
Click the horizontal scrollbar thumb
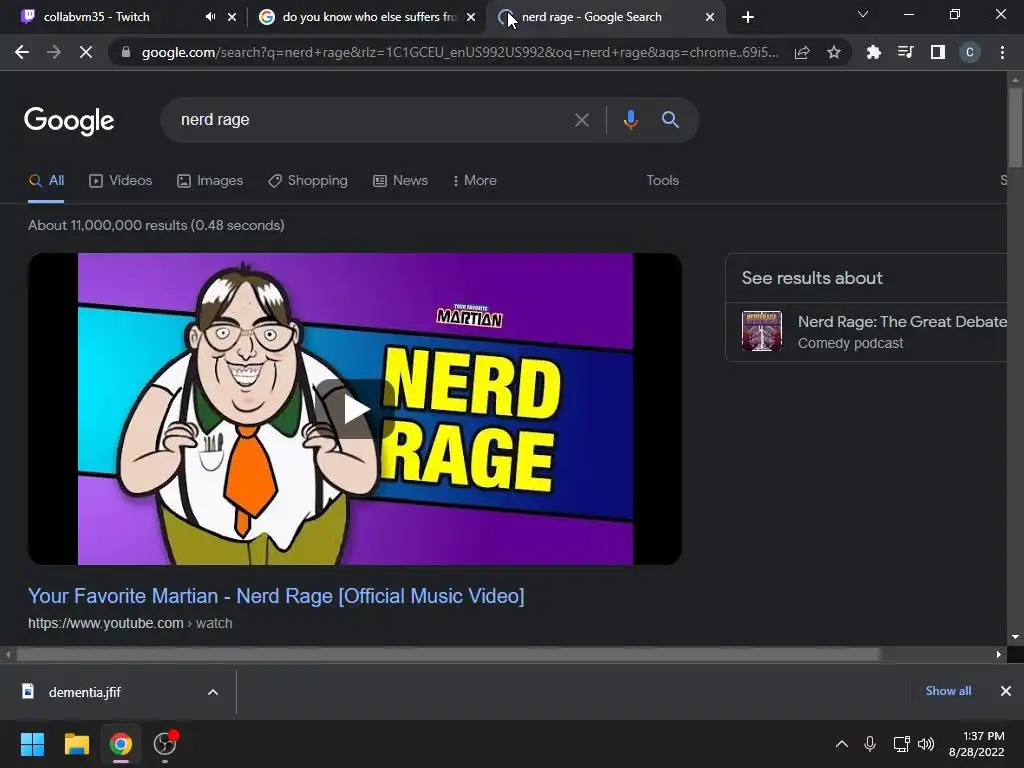[x=448, y=654]
